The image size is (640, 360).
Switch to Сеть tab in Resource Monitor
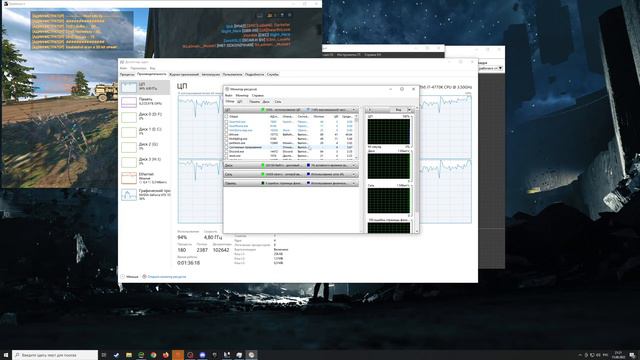pos(278,101)
